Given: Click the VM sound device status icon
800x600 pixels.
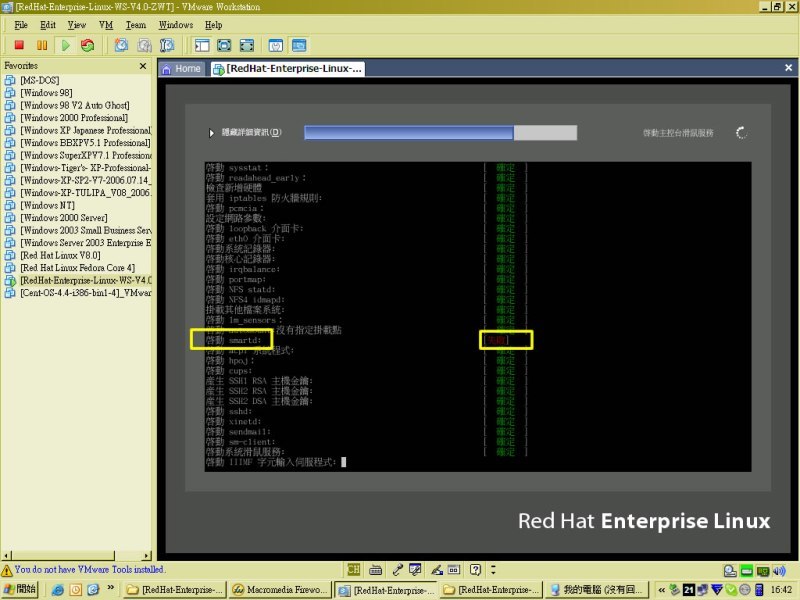Looking at the screenshot, I should (x=779, y=571).
